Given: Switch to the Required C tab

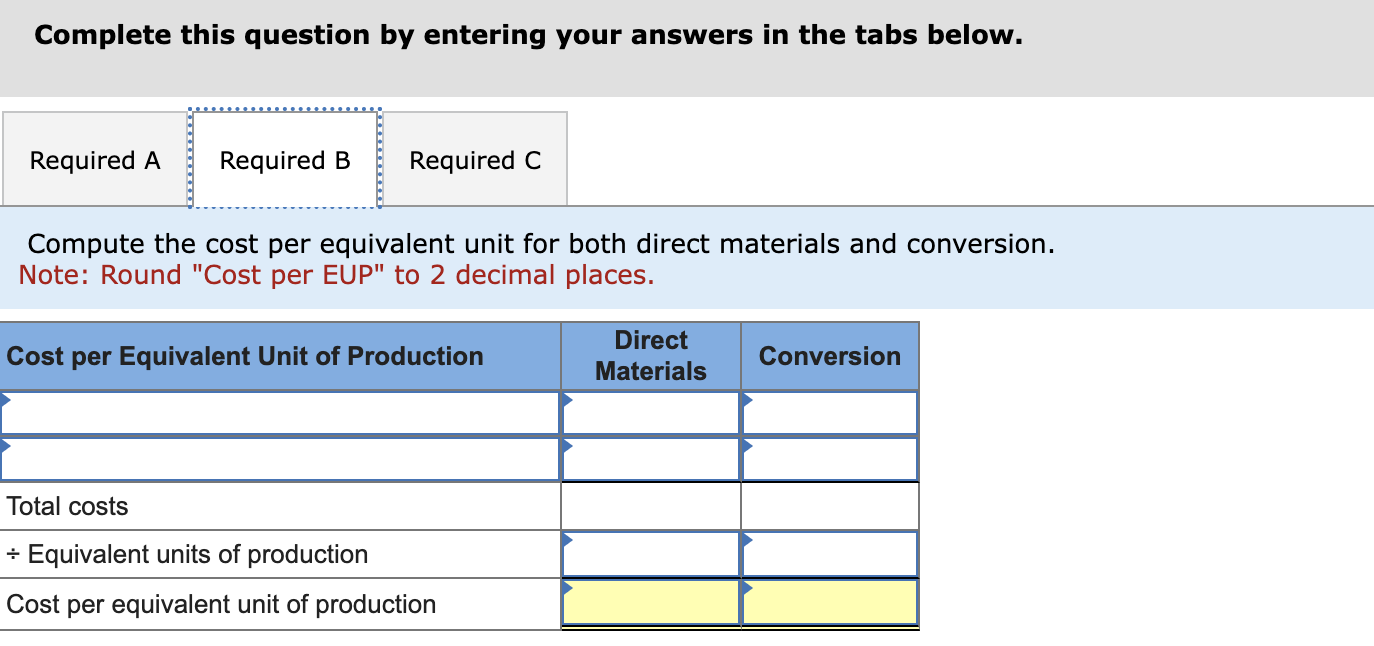Looking at the screenshot, I should [475, 160].
